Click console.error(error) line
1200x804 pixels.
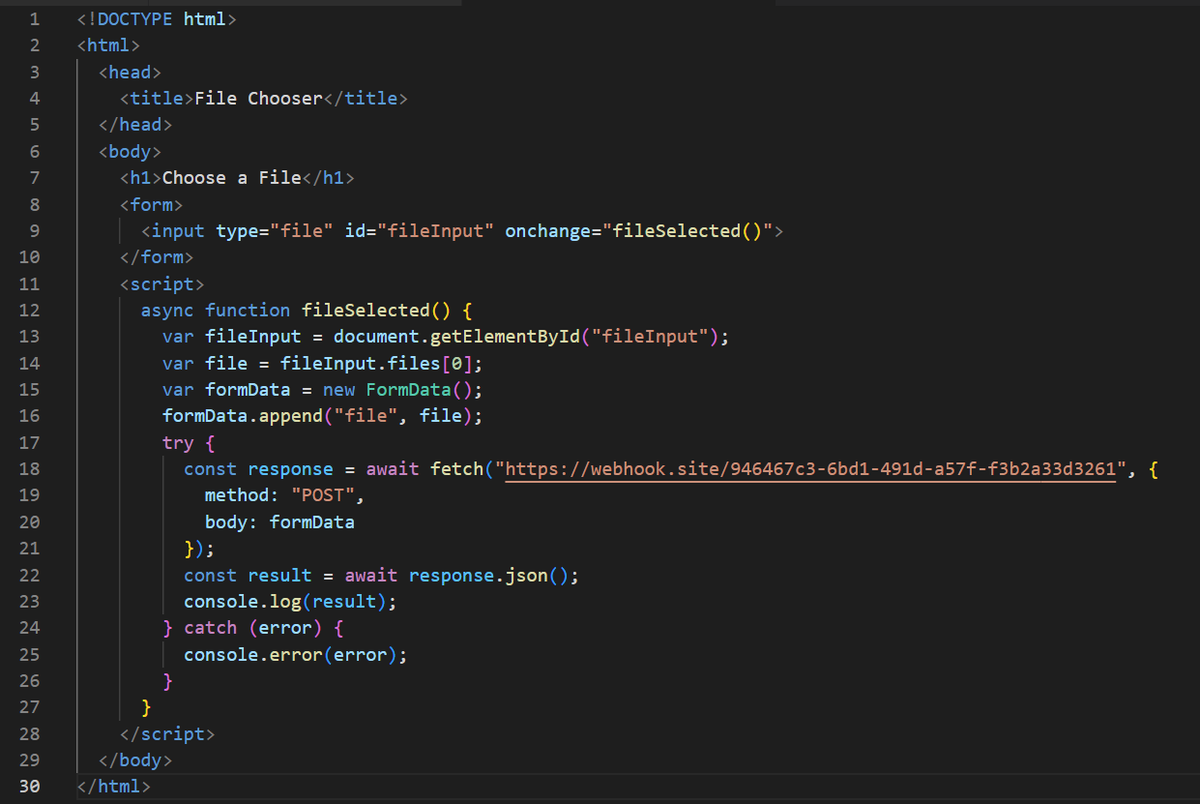pos(296,655)
